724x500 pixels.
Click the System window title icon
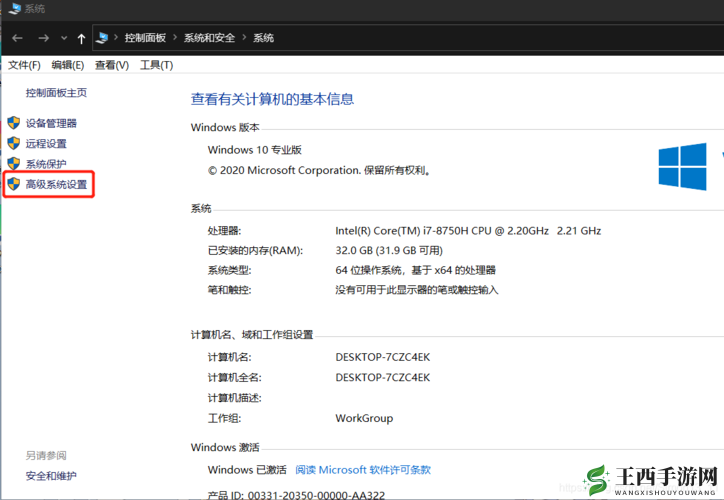tap(15, 8)
